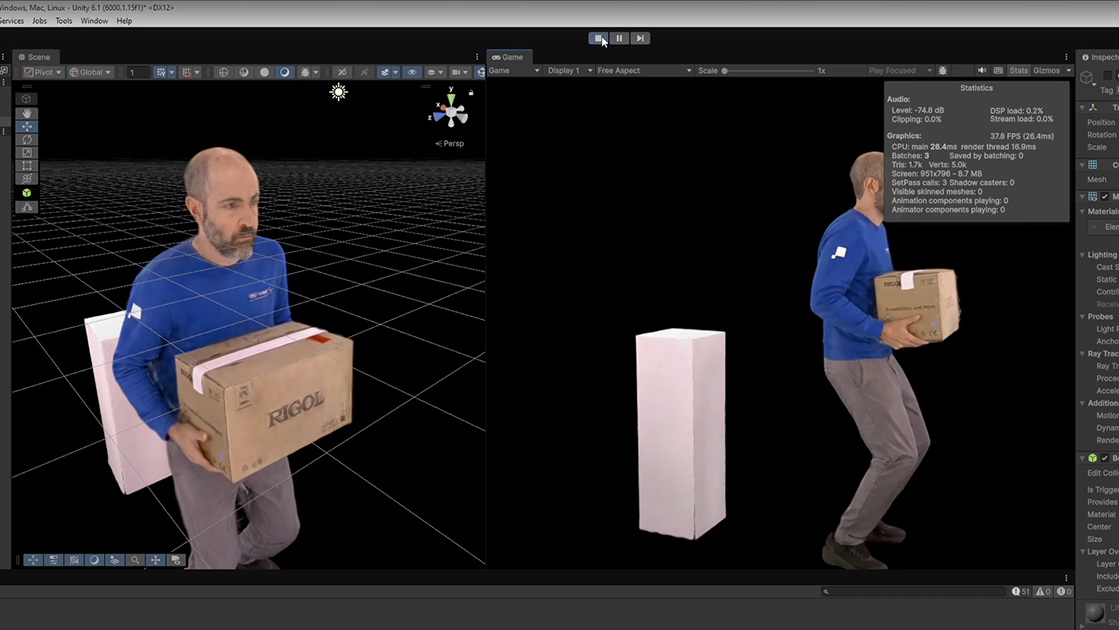1119x630 pixels.
Task: Mute audio in Game view
Action: 982,71
